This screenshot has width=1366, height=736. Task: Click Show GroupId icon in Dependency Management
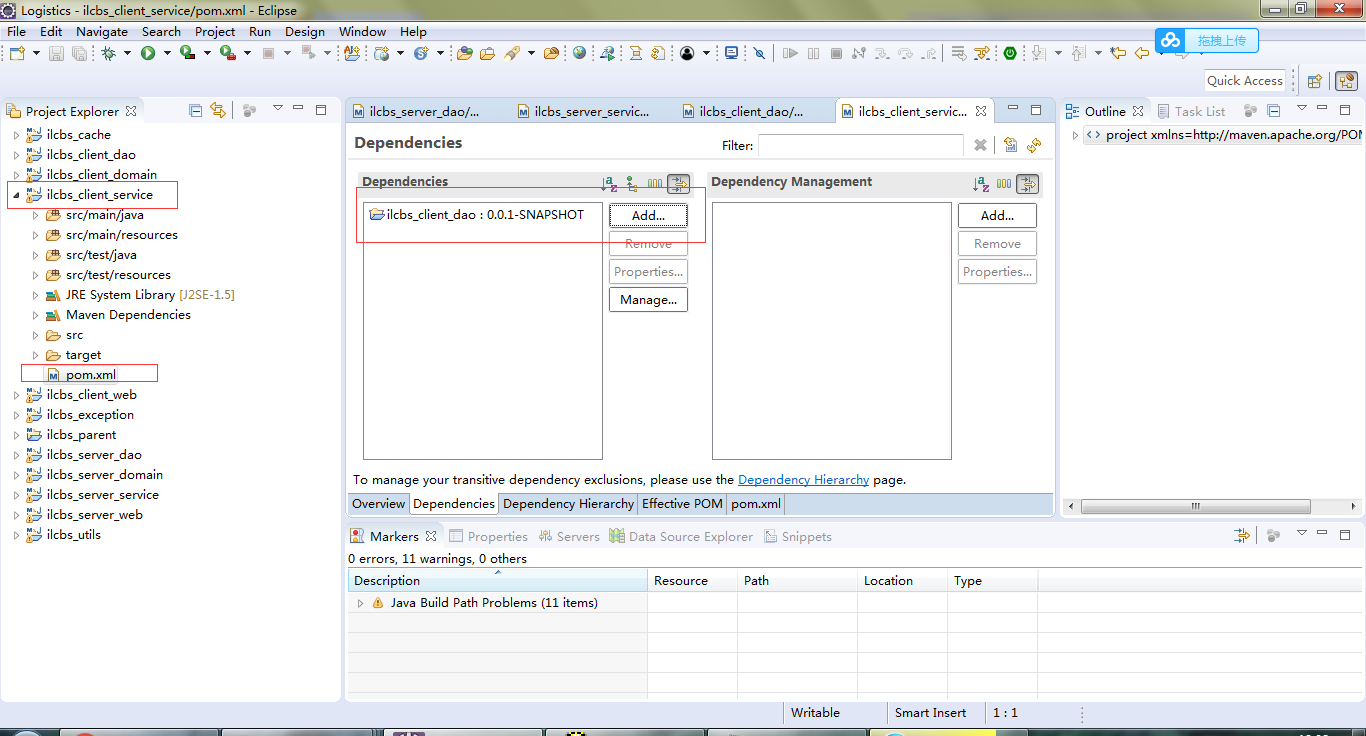click(1004, 184)
